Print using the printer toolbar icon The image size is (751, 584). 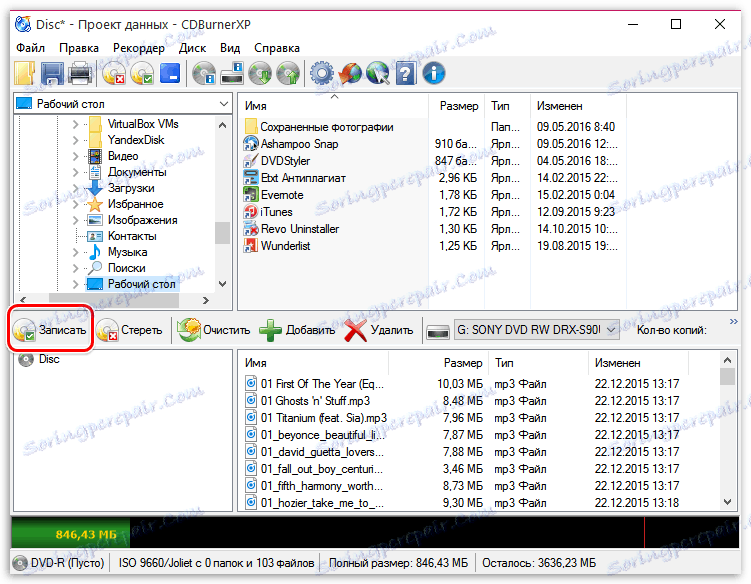click(x=80, y=73)
